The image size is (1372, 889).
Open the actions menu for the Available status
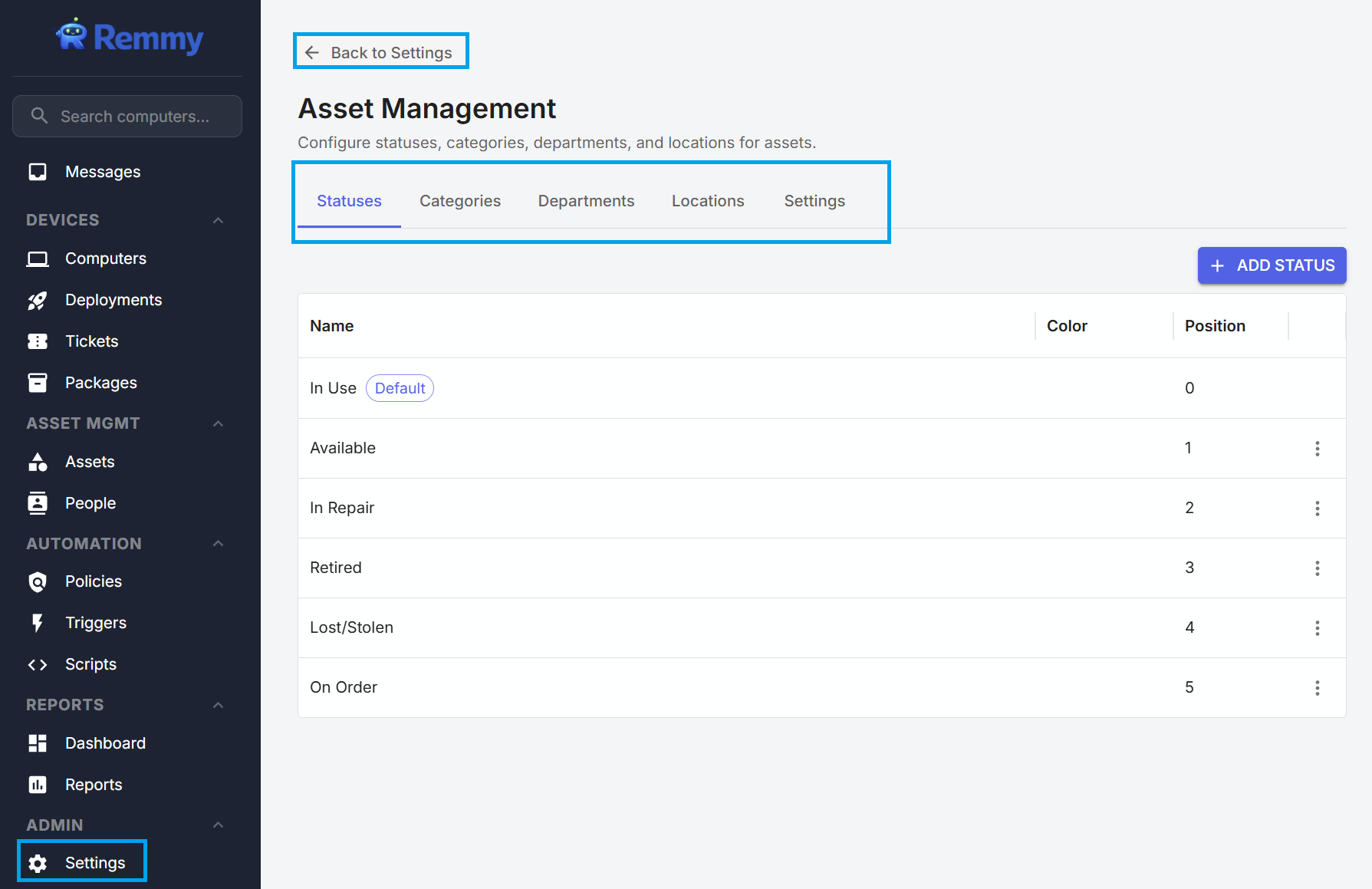pyautogui.click(x=1318, y=448)
